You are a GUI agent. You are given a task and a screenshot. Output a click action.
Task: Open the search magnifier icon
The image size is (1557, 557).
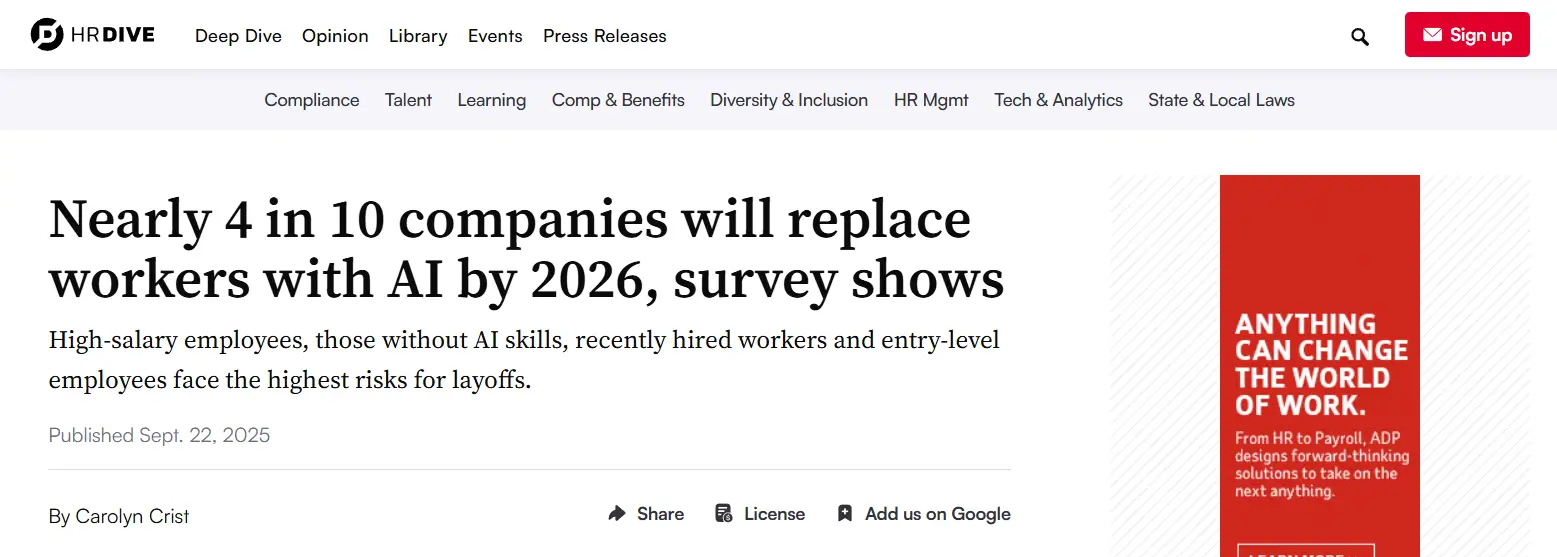tap(1359, 36)
